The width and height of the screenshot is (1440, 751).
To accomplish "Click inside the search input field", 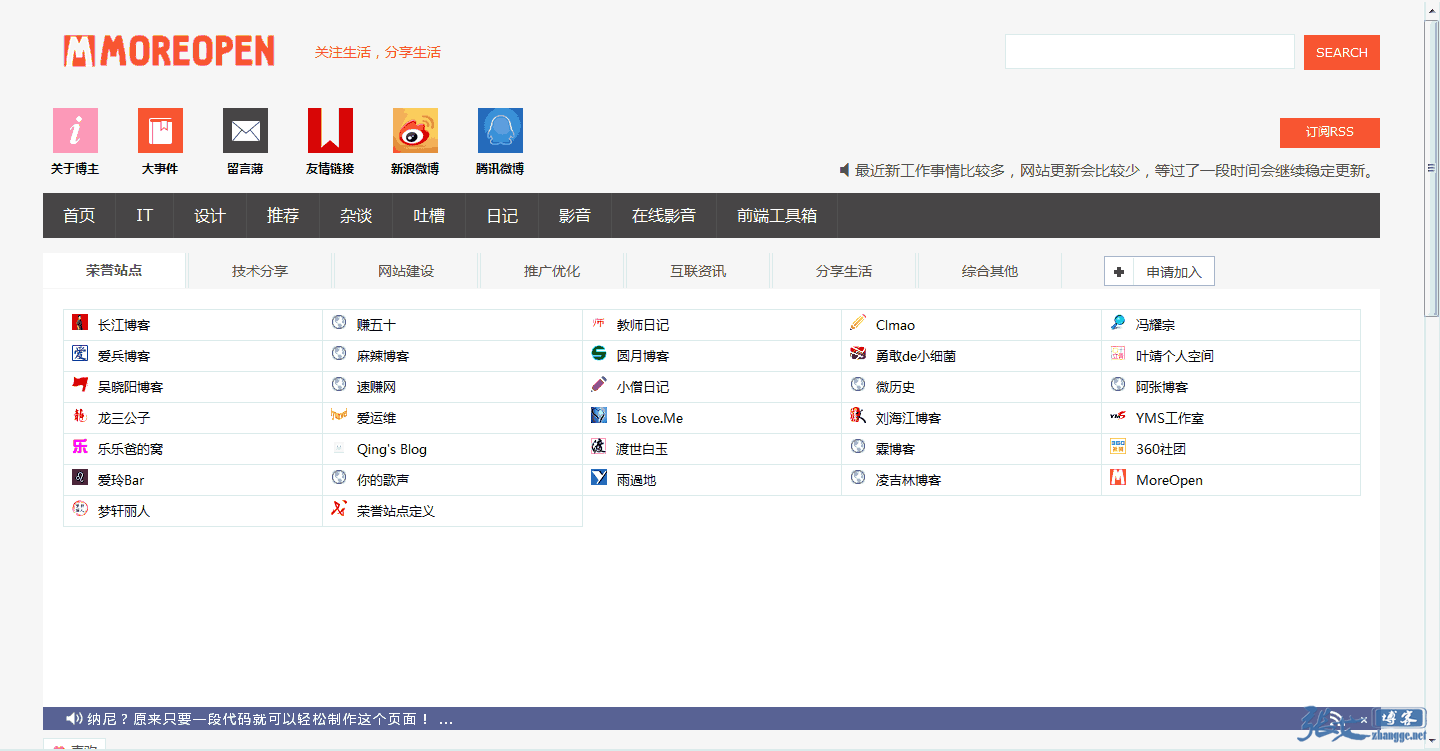I will 1148,51.
